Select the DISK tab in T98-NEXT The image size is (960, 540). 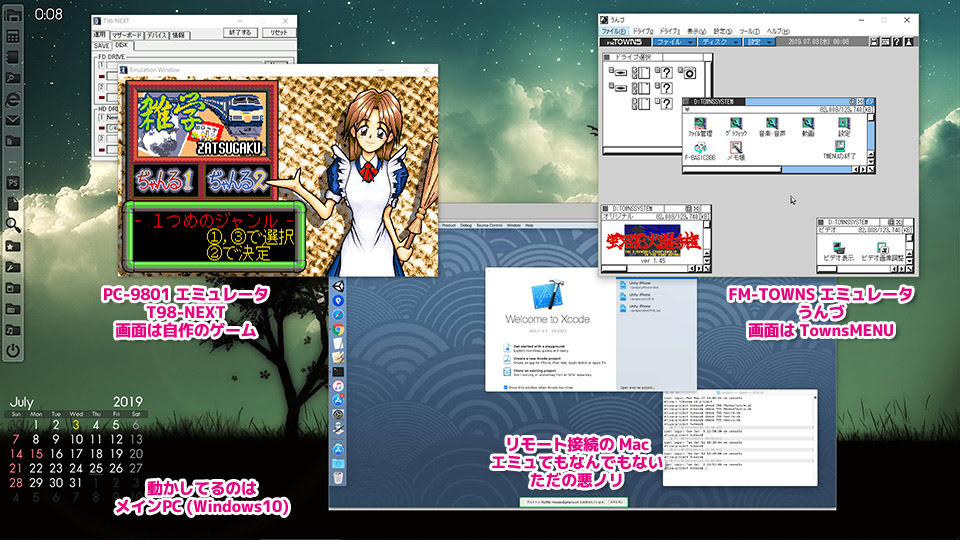pos(122,45)
